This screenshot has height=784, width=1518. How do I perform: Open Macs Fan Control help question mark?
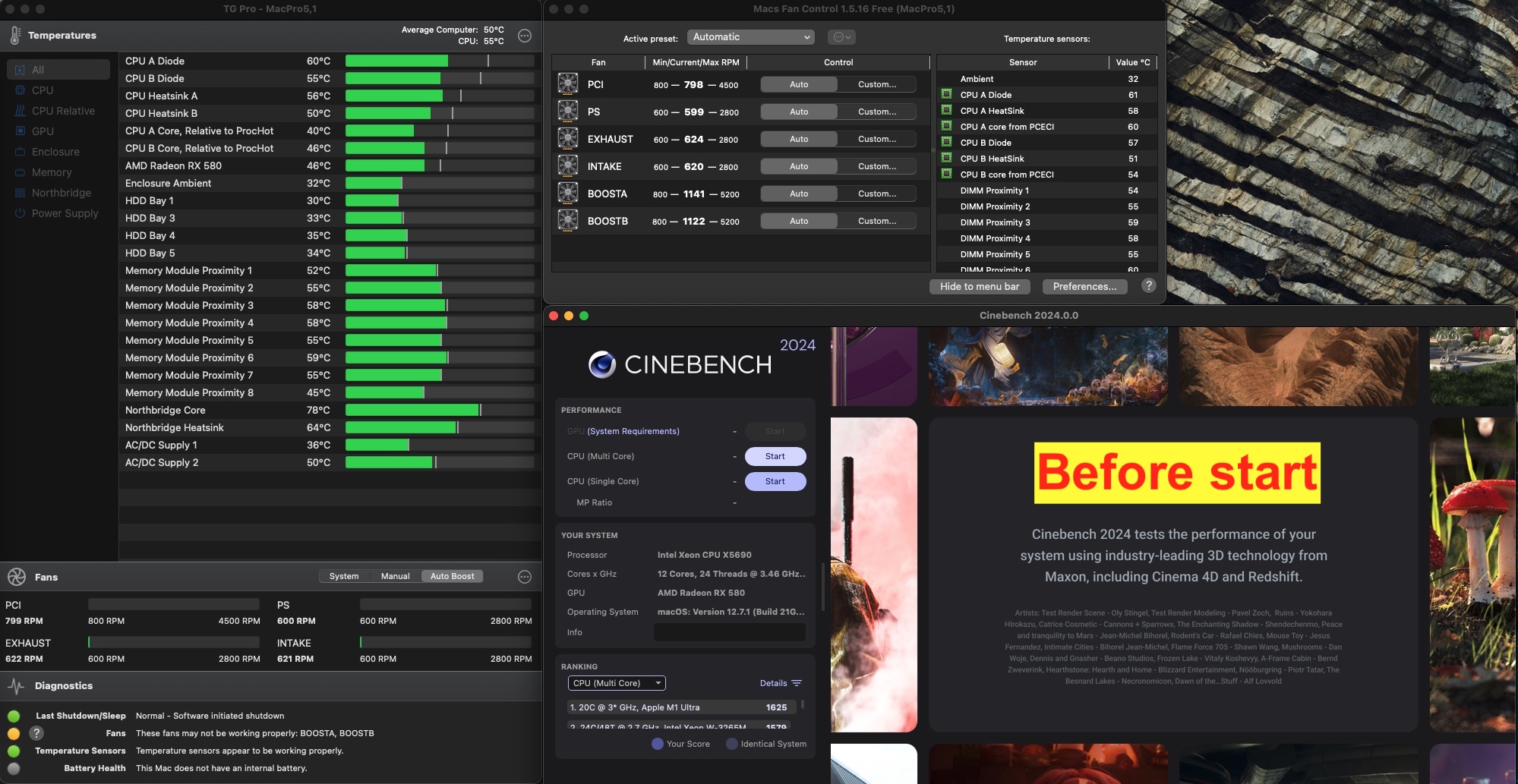point(1149,286)
